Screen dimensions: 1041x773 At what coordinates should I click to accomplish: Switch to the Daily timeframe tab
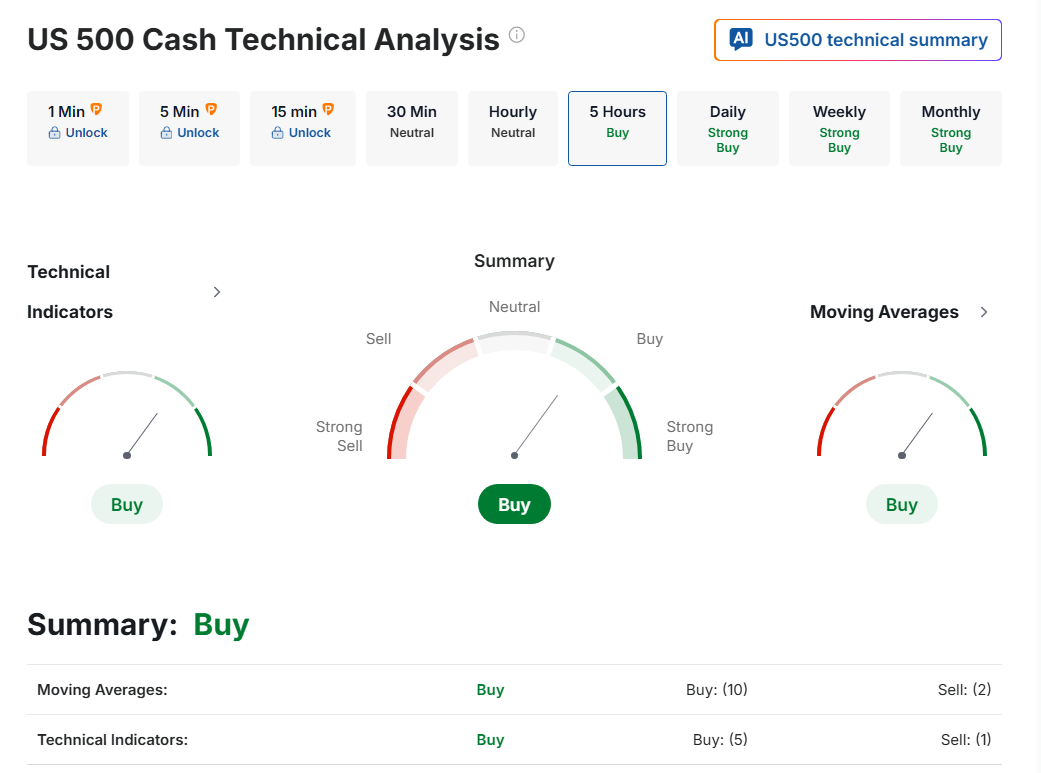(728, 128)
